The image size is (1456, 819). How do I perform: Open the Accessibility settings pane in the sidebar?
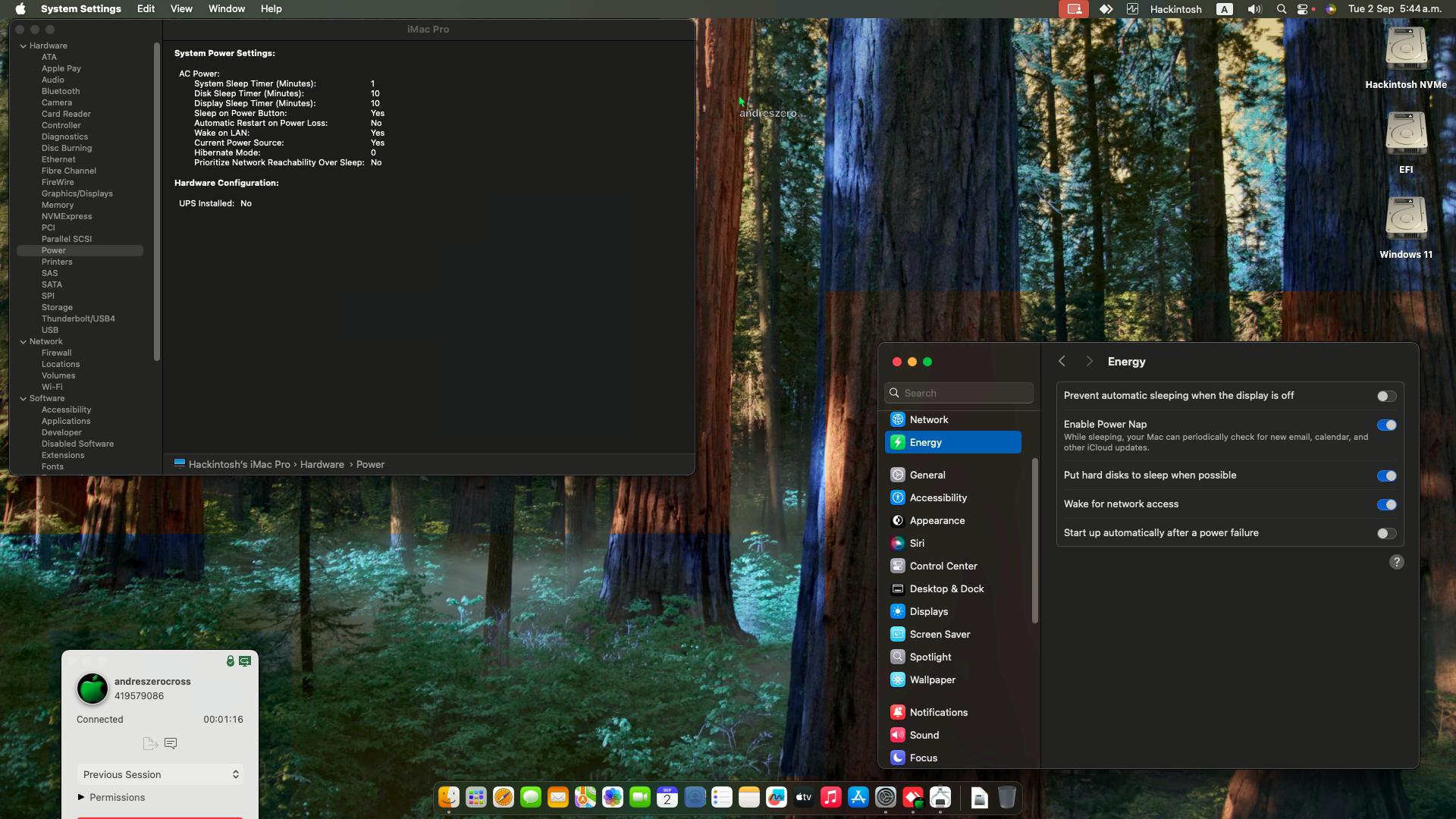[938, 497]
